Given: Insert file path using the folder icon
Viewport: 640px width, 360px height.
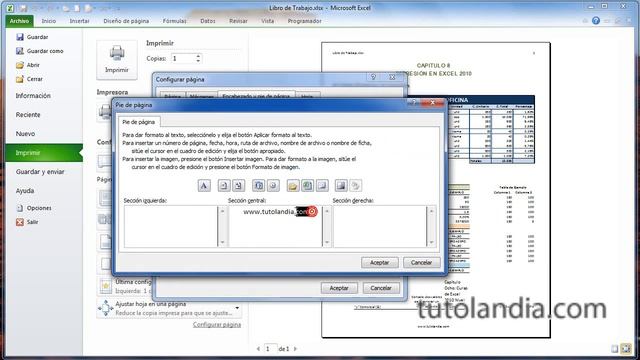Looking at the screenshot, I should 293,186.
